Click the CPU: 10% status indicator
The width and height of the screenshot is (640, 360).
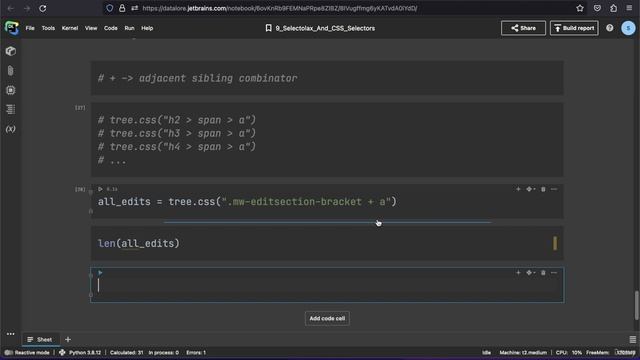click(x=569, y=352)
